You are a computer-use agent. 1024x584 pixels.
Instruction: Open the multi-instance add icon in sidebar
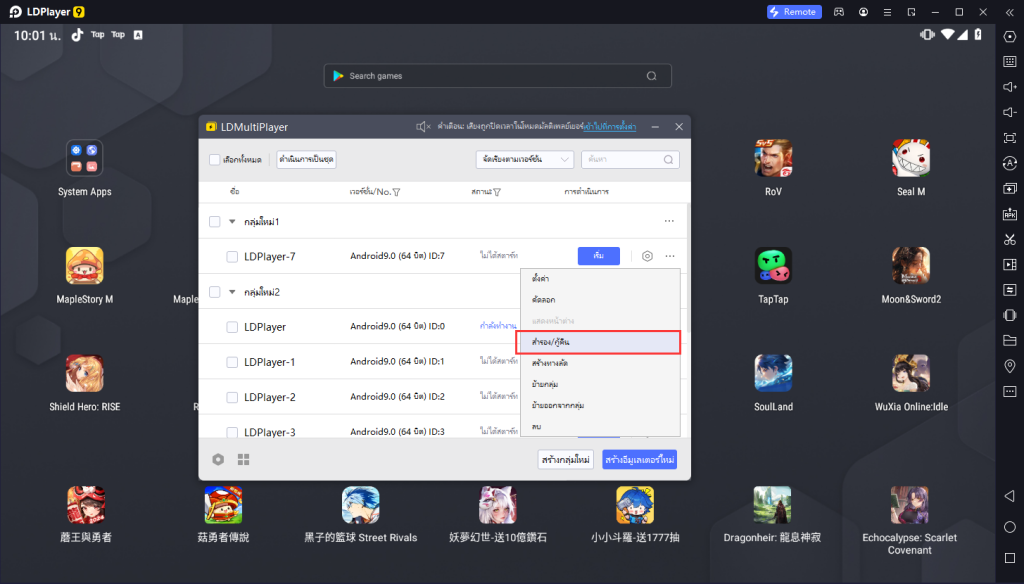coord(1010,189)
